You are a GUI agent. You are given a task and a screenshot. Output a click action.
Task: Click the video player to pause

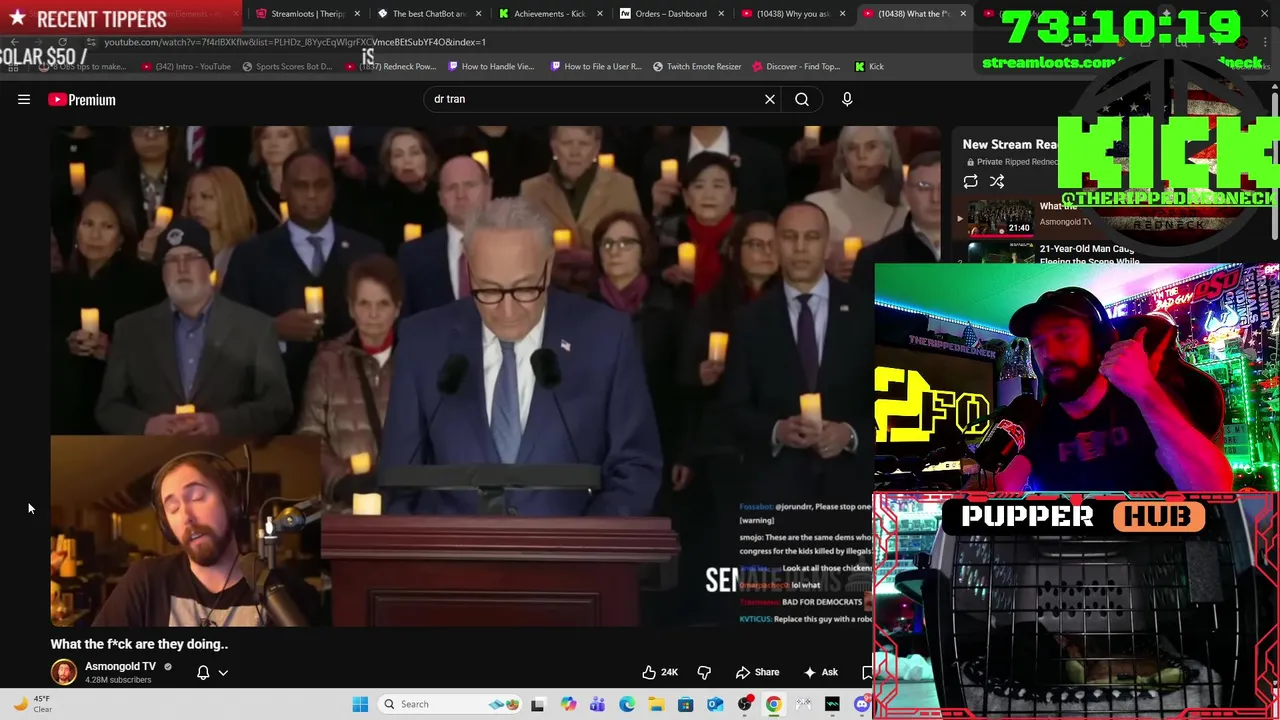pyautogui.click(x=495, y=376)
